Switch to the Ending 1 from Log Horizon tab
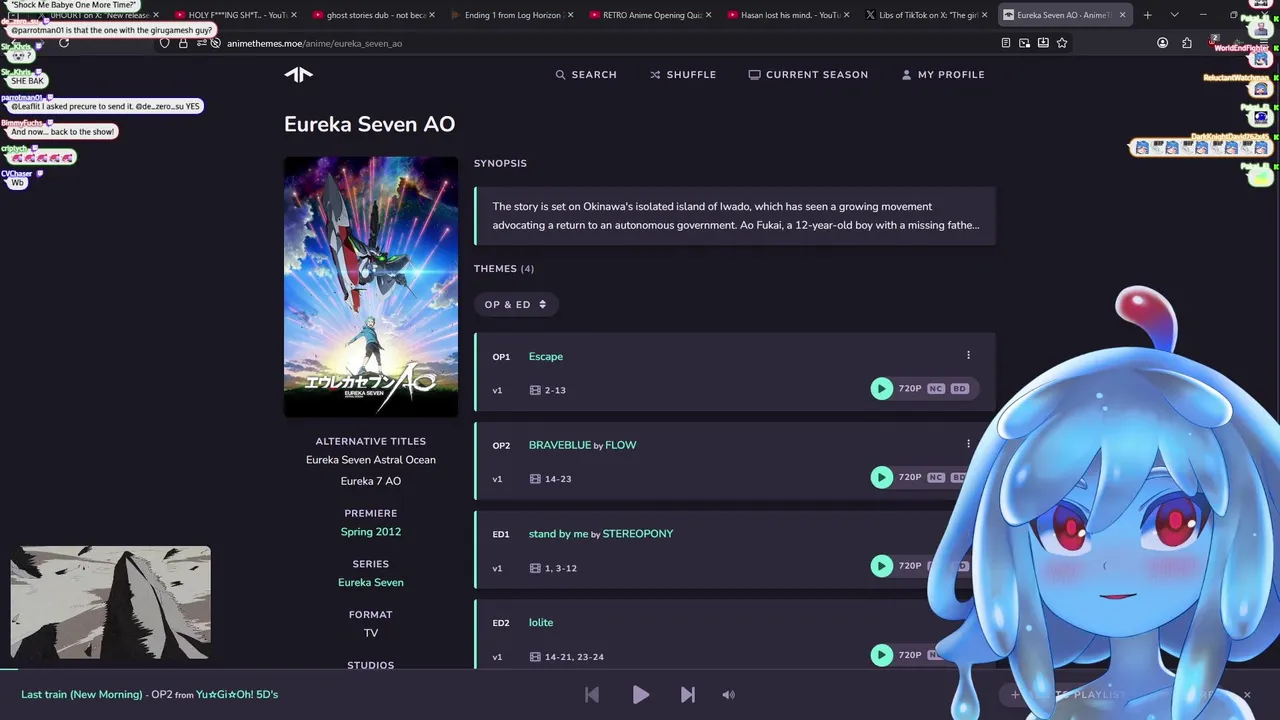This screenshot has height=720, width=1280. pyautogui.click(x=511, y=15)
